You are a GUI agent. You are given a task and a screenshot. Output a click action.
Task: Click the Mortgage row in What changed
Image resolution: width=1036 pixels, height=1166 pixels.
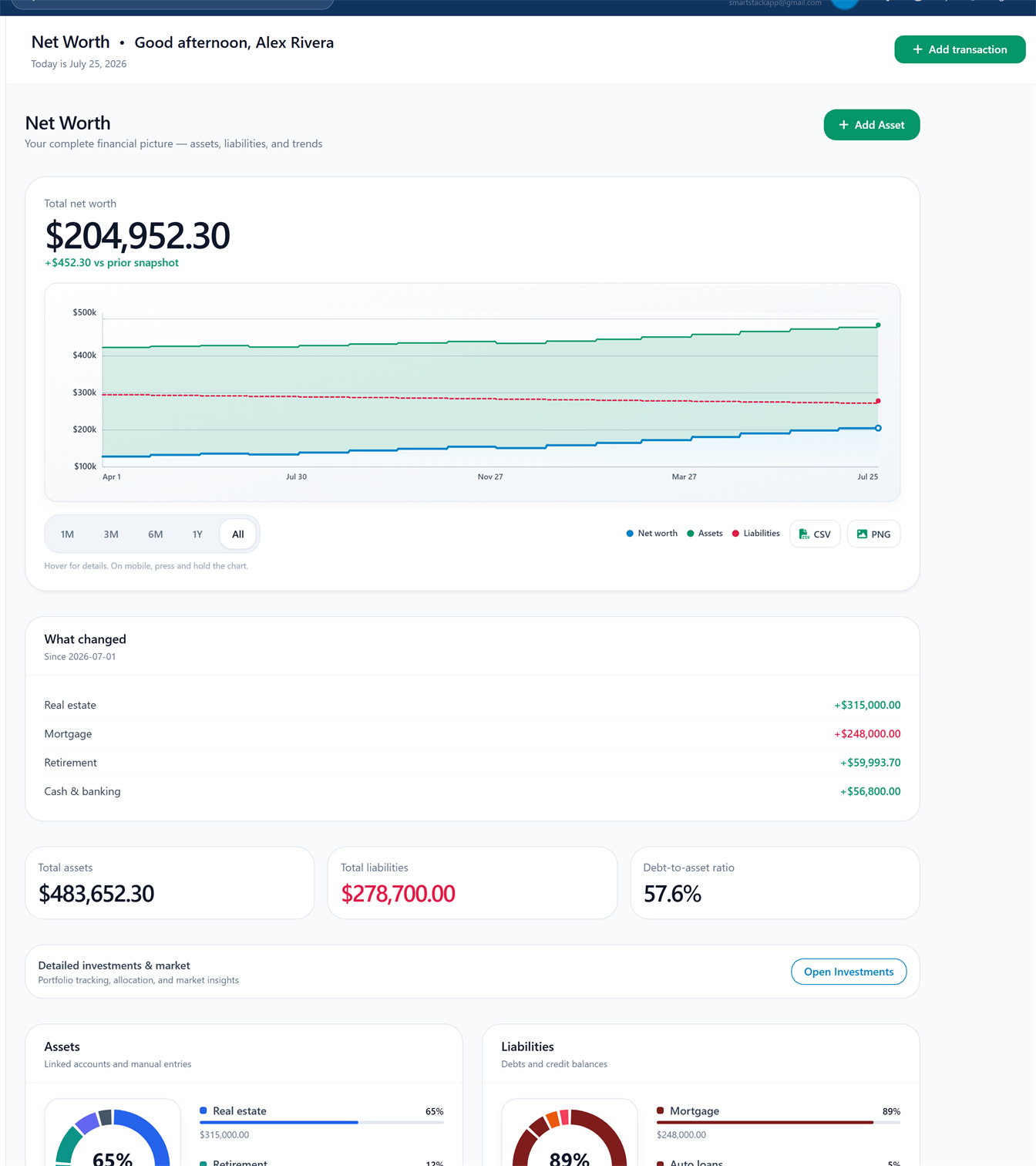coord(472,734)
